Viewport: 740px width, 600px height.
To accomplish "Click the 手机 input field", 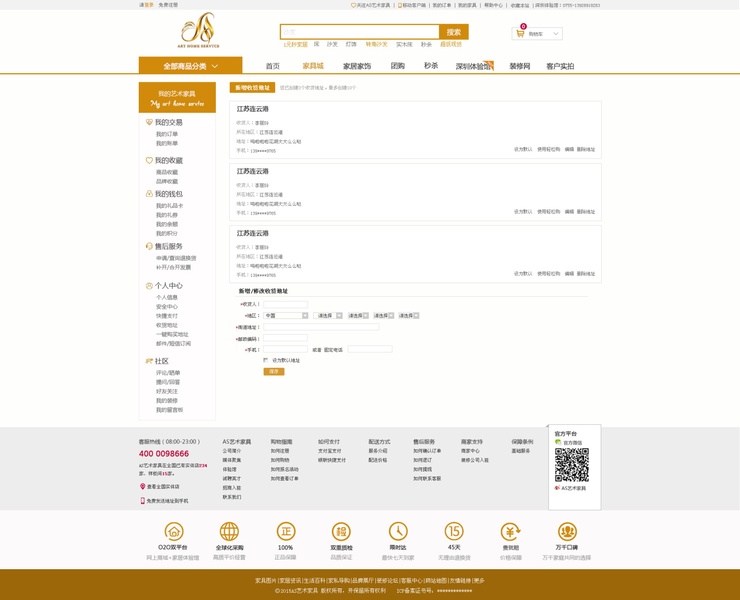I will (x=286, y=349).
